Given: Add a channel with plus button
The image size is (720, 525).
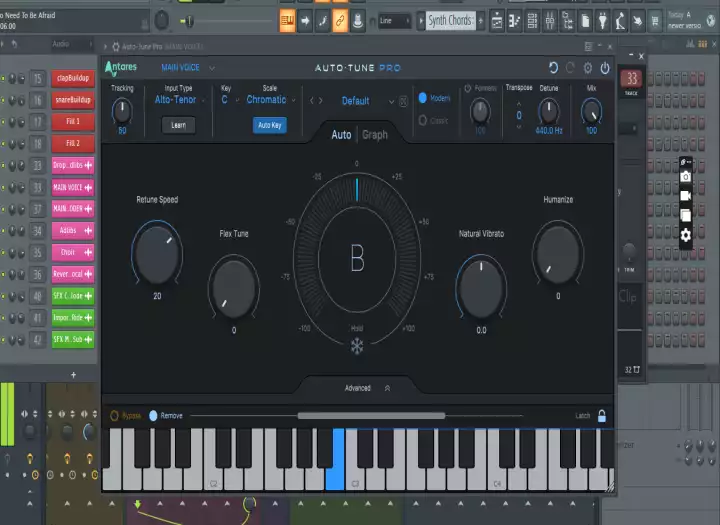Looking at the screenshot, I should coord(73,375).
